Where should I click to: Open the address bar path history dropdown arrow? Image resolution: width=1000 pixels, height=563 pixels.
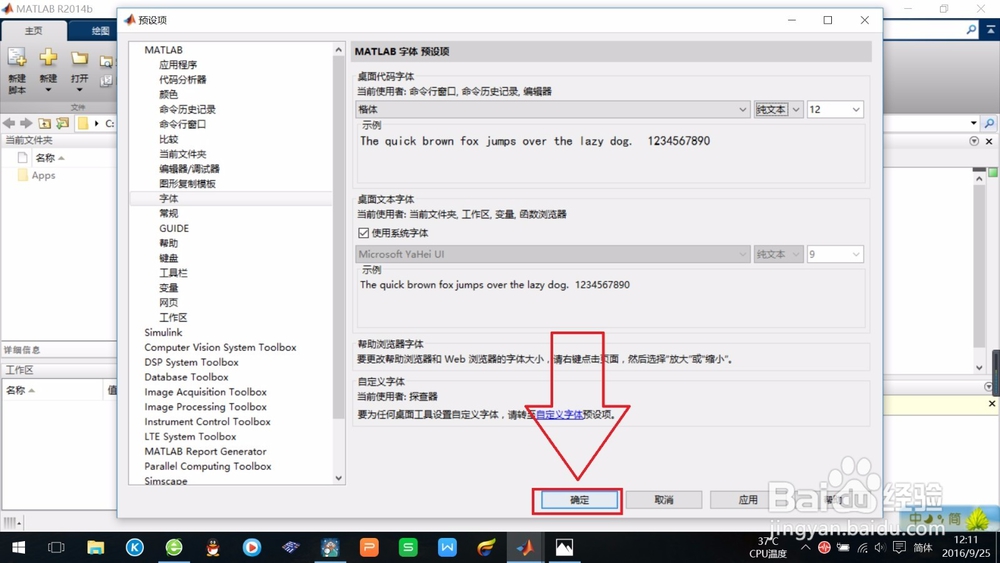973,123
